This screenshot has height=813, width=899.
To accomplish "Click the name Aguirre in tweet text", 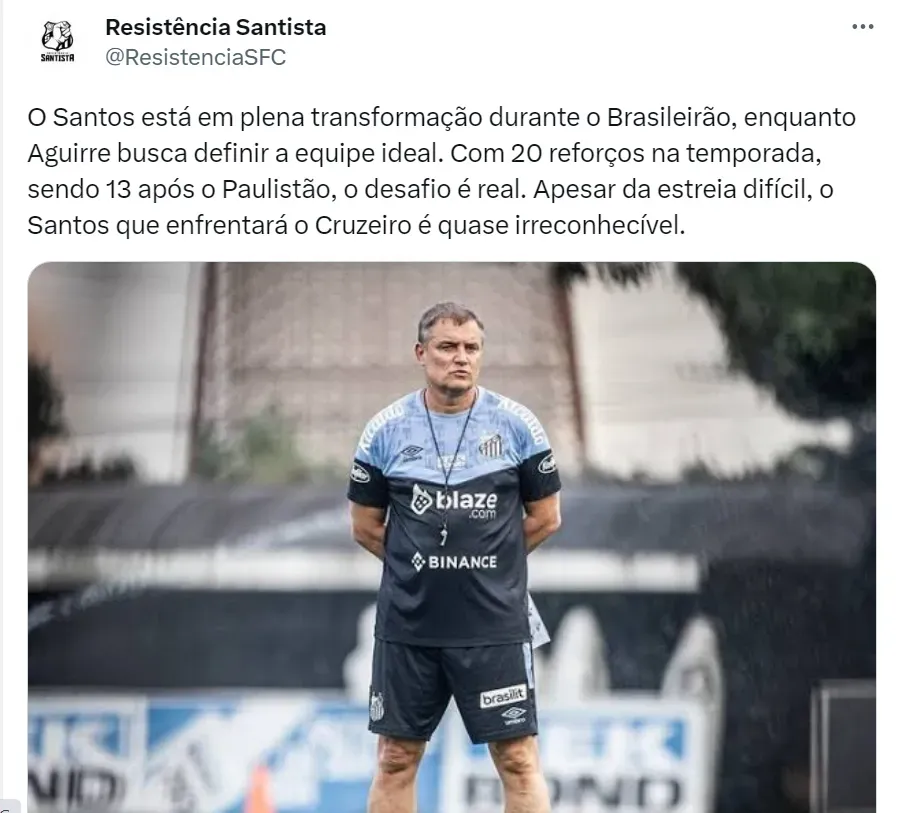I will tap(68, 154).
